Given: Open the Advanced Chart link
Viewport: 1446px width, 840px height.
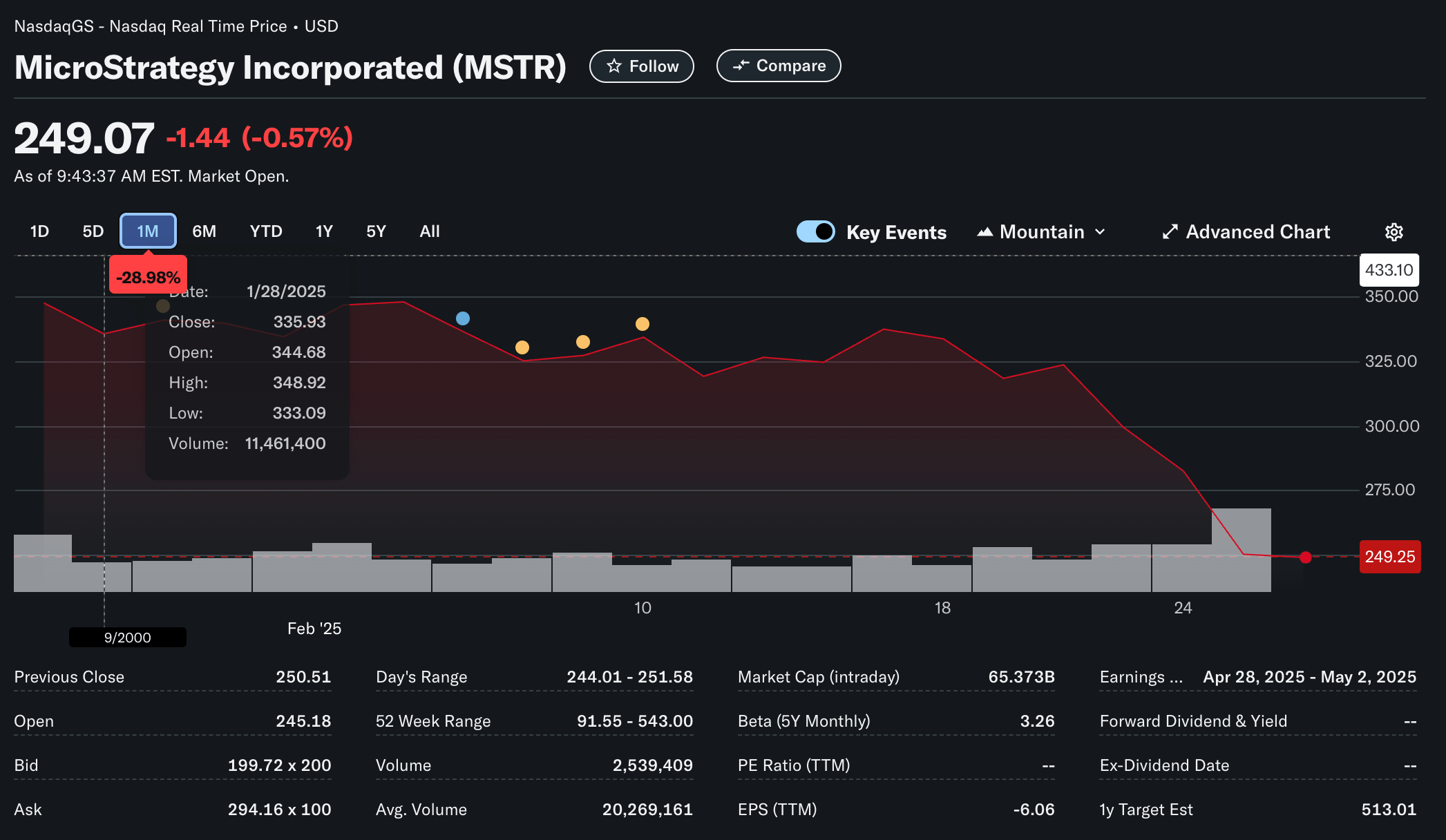Looking at the screenshot, I should 1257,232.
